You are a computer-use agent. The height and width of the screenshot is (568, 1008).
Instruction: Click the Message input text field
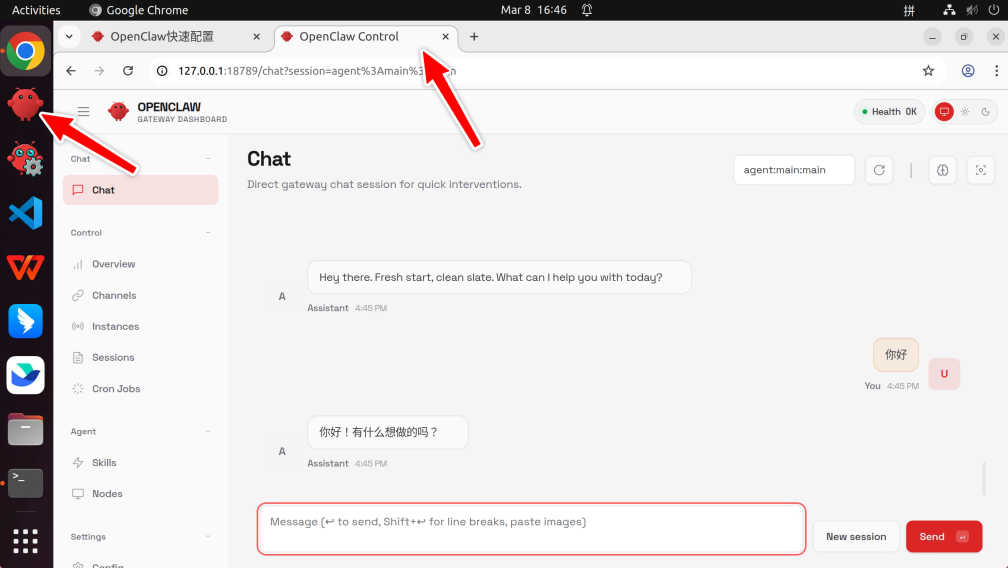(x=531, y=529)
